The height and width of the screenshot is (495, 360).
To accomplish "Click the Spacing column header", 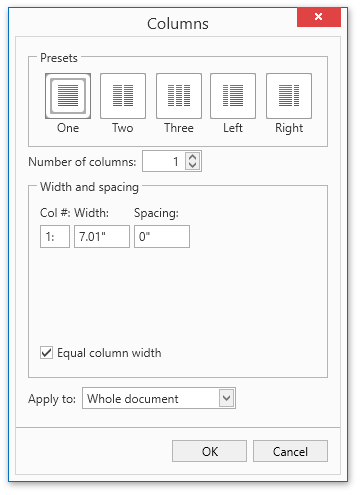I will pos(156,213).
